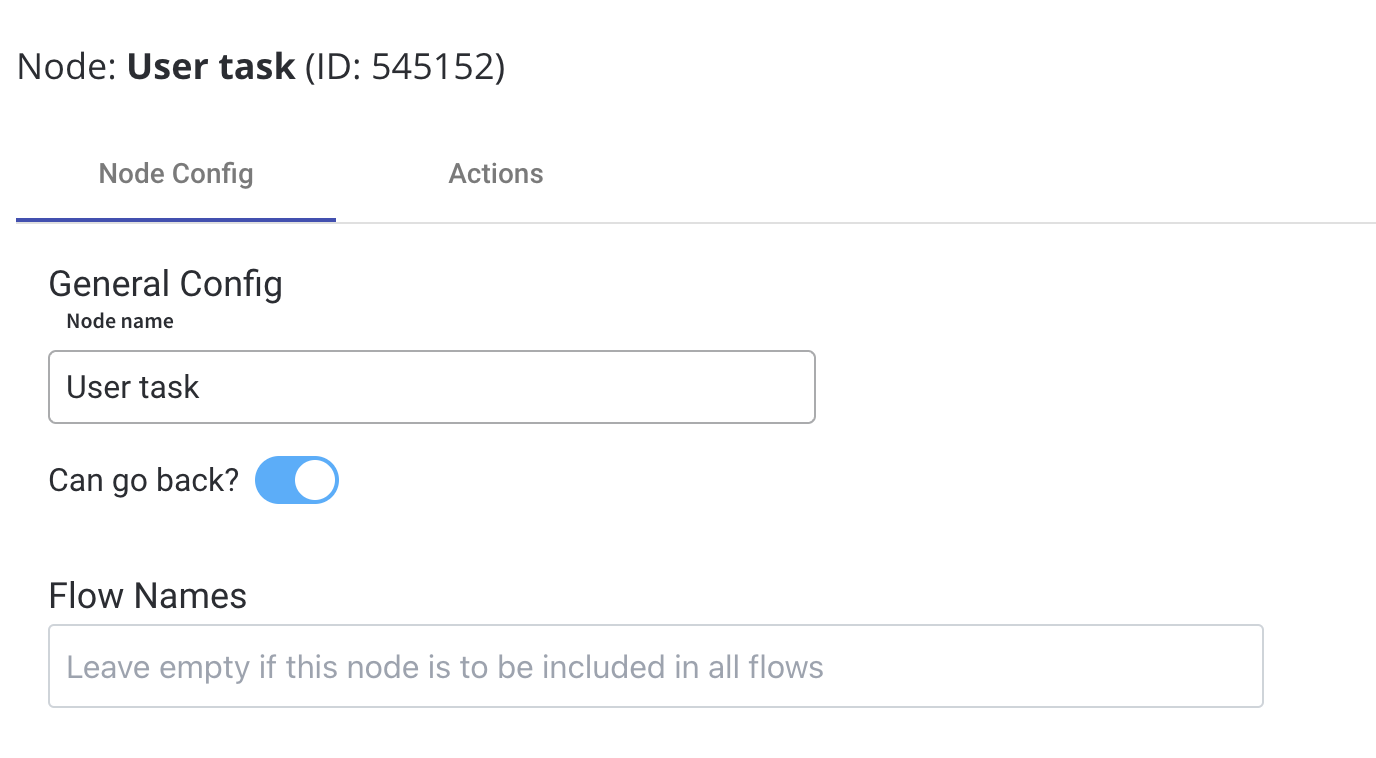Click the "Node:" prefix in the header
Screen dimensions: 1376x758
coord(67,67)
